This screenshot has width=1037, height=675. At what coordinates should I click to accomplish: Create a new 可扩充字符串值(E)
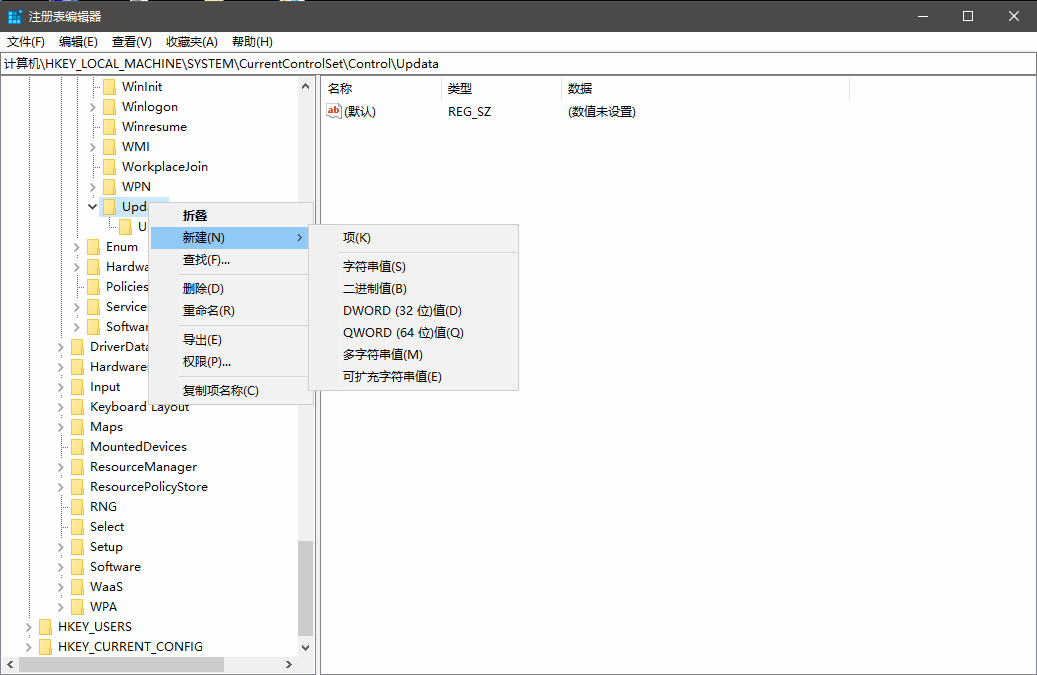(413, 376)
